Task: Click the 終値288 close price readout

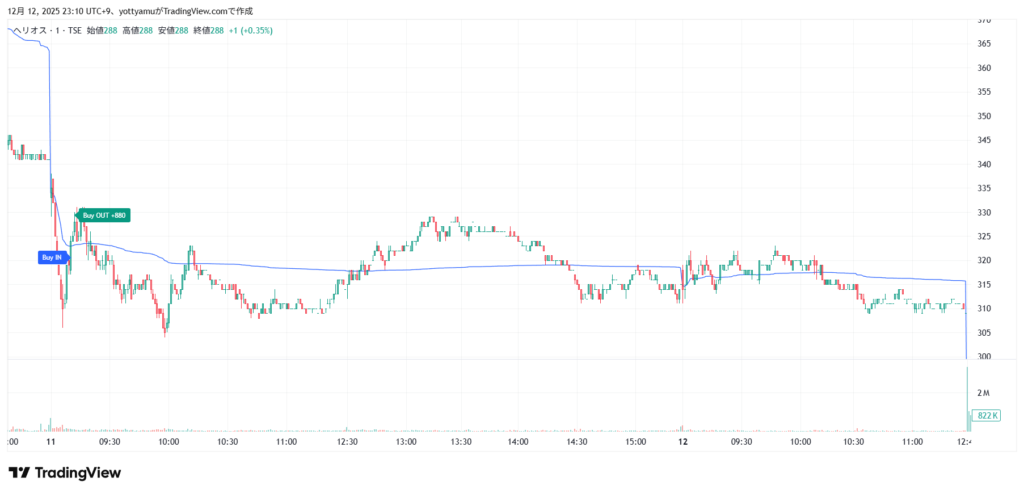Action: (x=208, y=31)
